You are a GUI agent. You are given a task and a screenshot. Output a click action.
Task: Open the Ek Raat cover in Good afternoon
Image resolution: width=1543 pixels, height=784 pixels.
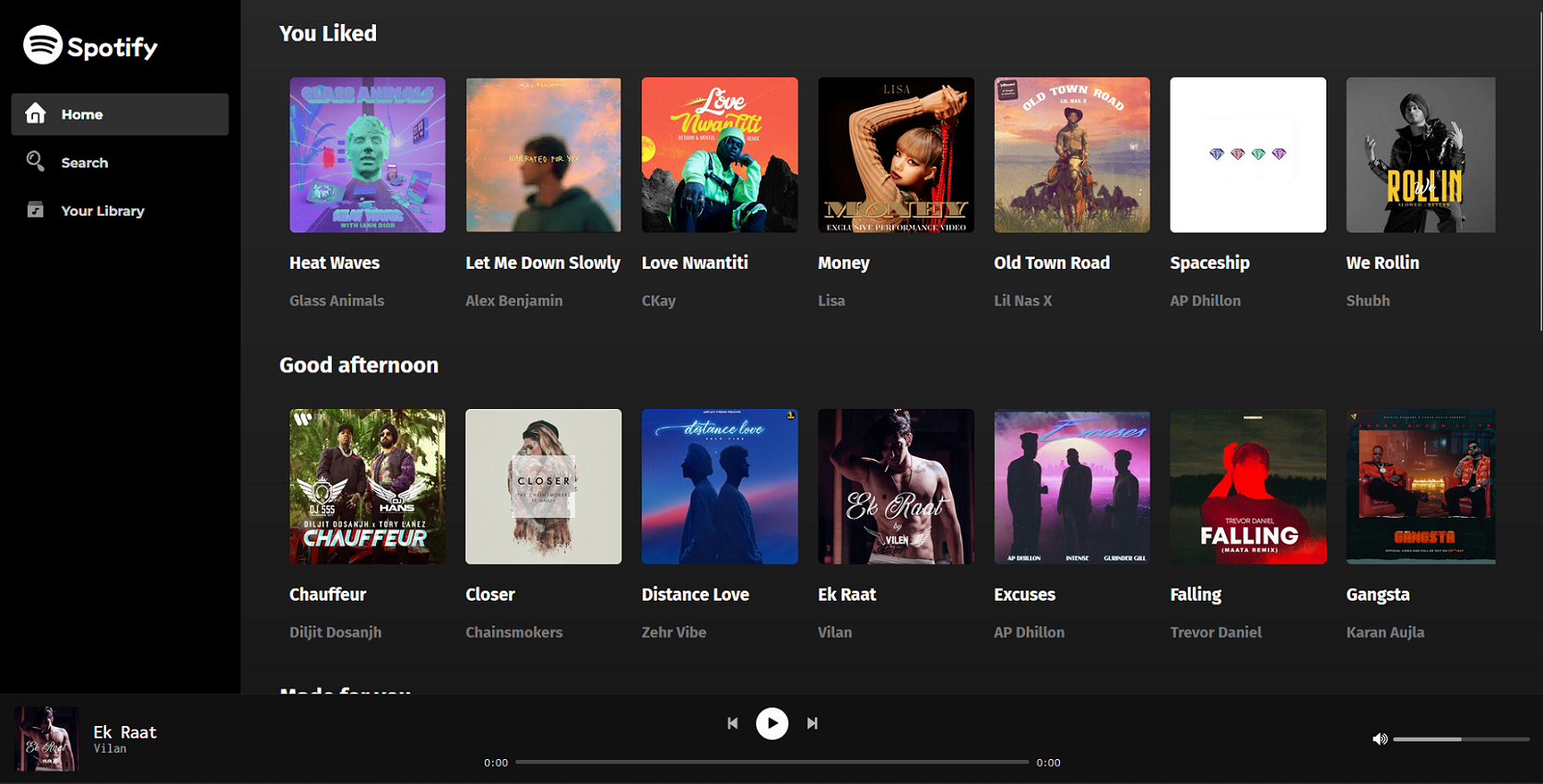[x=896, y=486]
